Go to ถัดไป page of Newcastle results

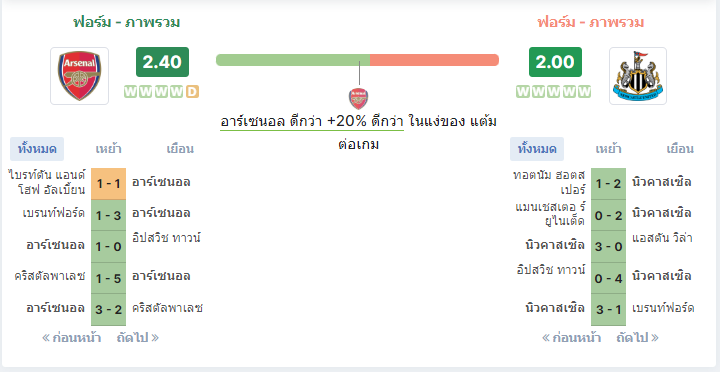637,338
